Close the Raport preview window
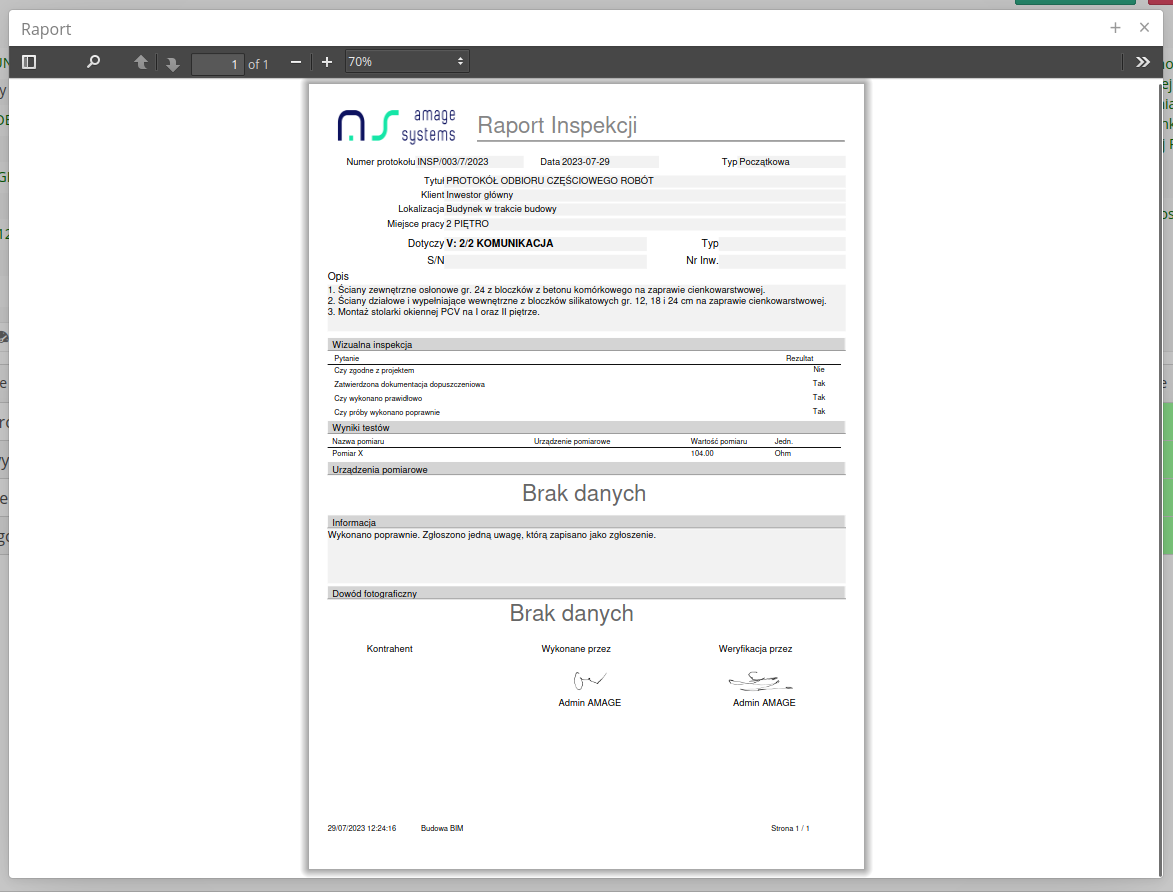 tap(1144, 28)
